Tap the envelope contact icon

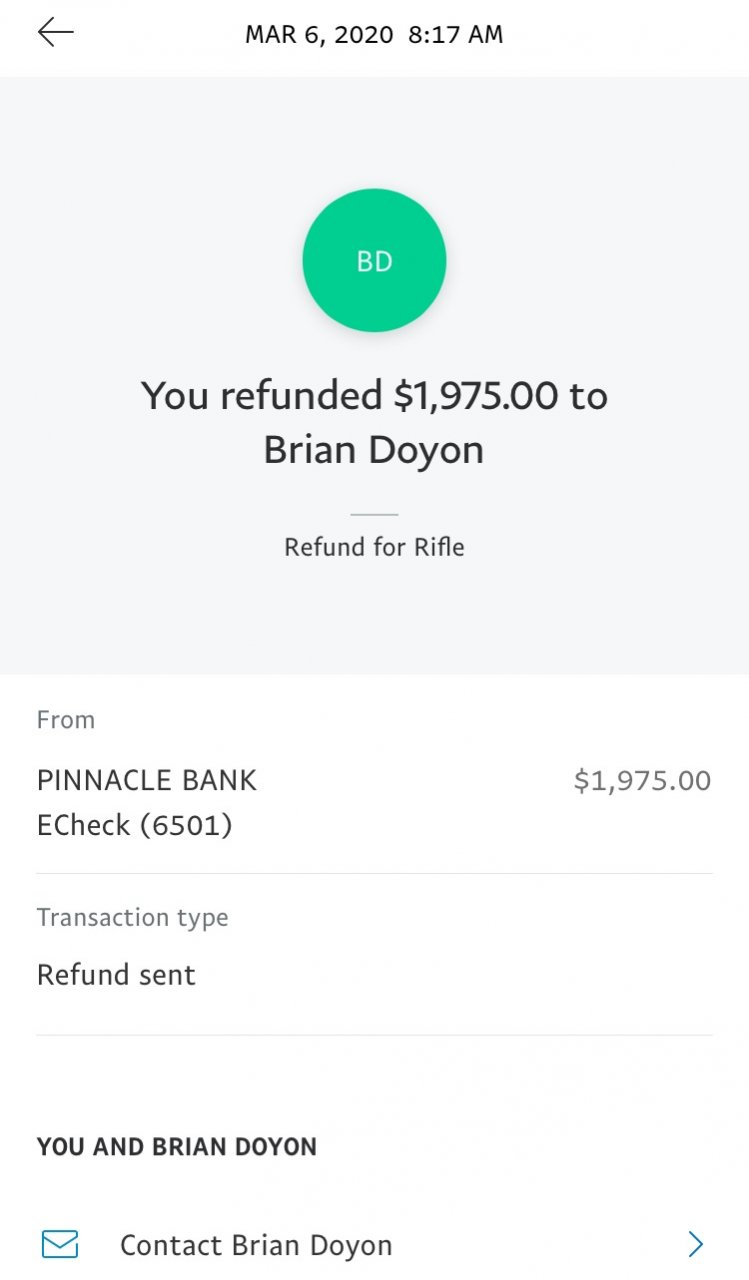tap(60, 1244)
